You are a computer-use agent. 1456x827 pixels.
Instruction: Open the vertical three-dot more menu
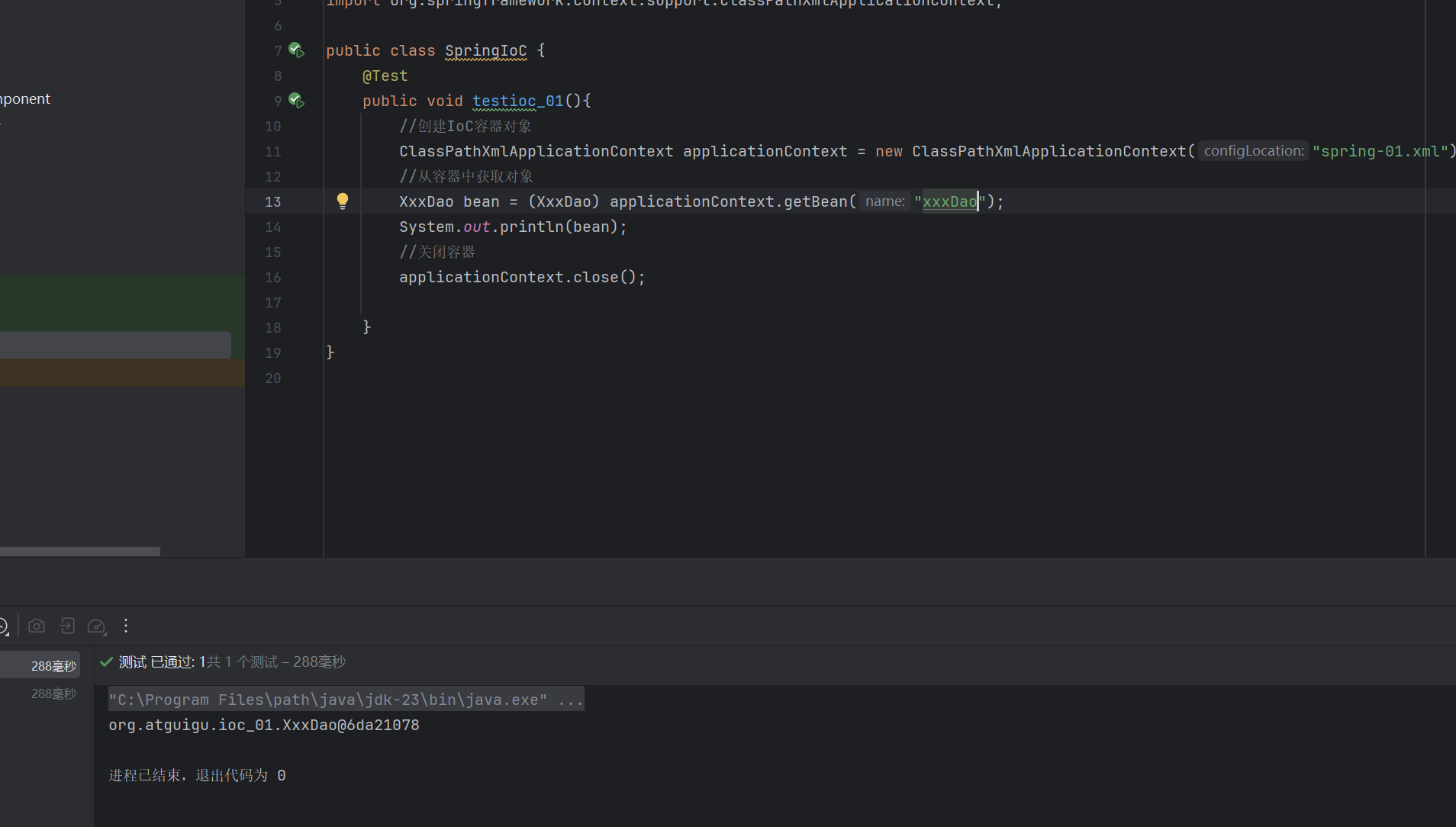(x=126, y=626)
